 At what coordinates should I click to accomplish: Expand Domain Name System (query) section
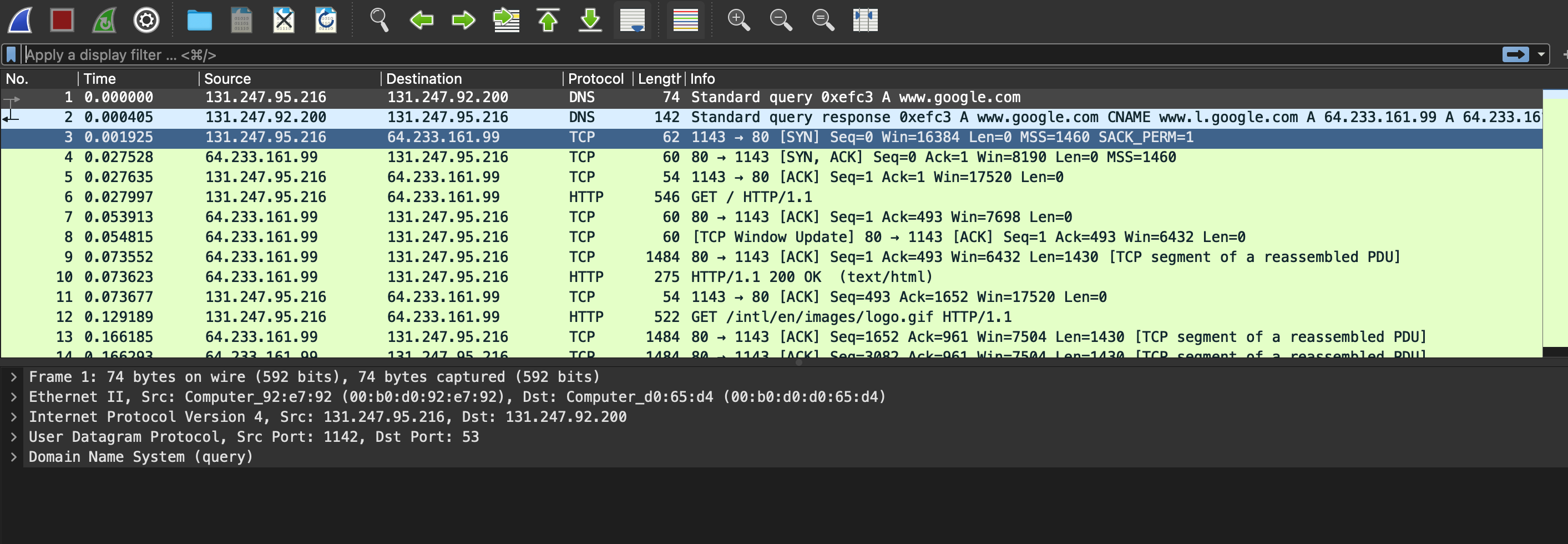(x=13, y=457)
